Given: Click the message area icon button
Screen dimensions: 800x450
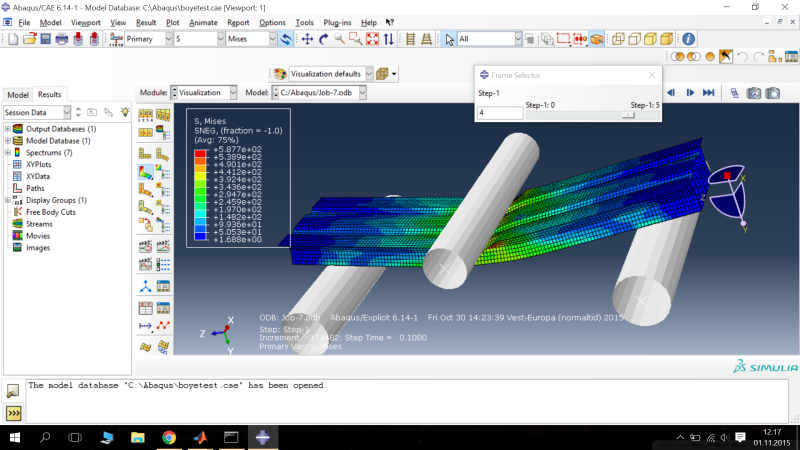Looking at the screenshot, I should pyautogui.click(x=13, y=391).
